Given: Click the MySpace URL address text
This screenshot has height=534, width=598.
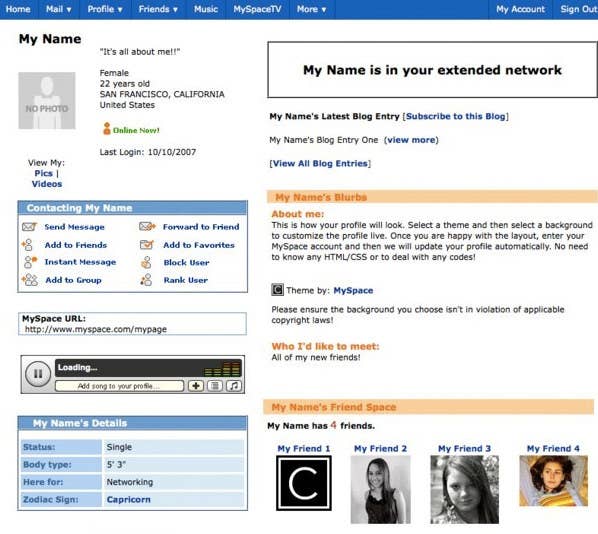Looking at the screenshot, I should tap(96, 329).
